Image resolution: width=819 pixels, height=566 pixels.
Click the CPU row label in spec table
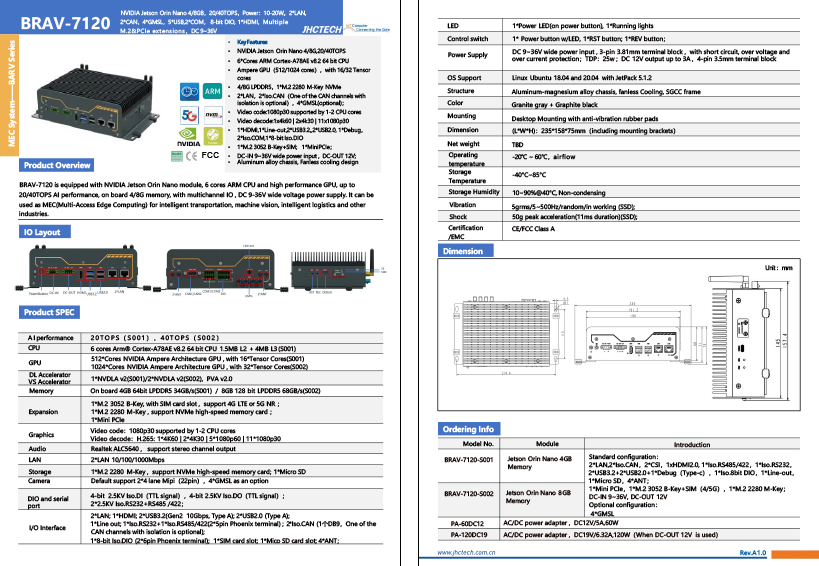34,348
